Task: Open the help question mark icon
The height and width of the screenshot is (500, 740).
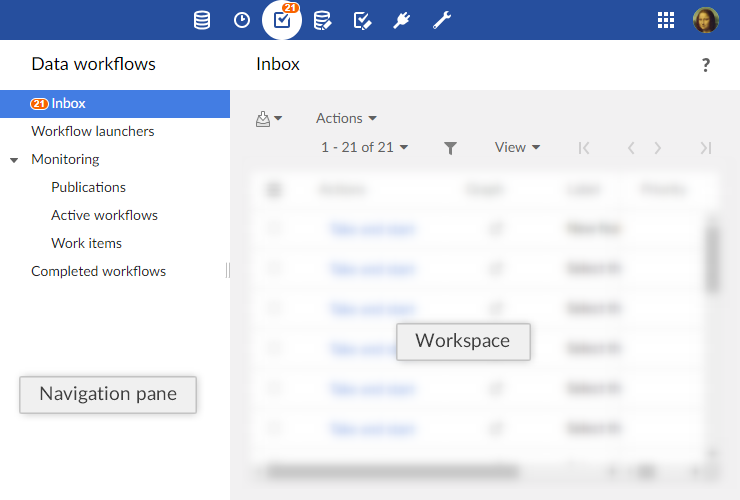Action: tap(706, 65)
